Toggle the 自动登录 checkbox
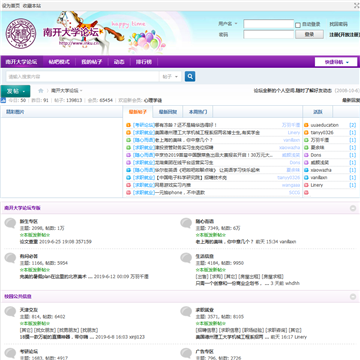This screenshot has height=360, width=360. click(x=298, y=25)
